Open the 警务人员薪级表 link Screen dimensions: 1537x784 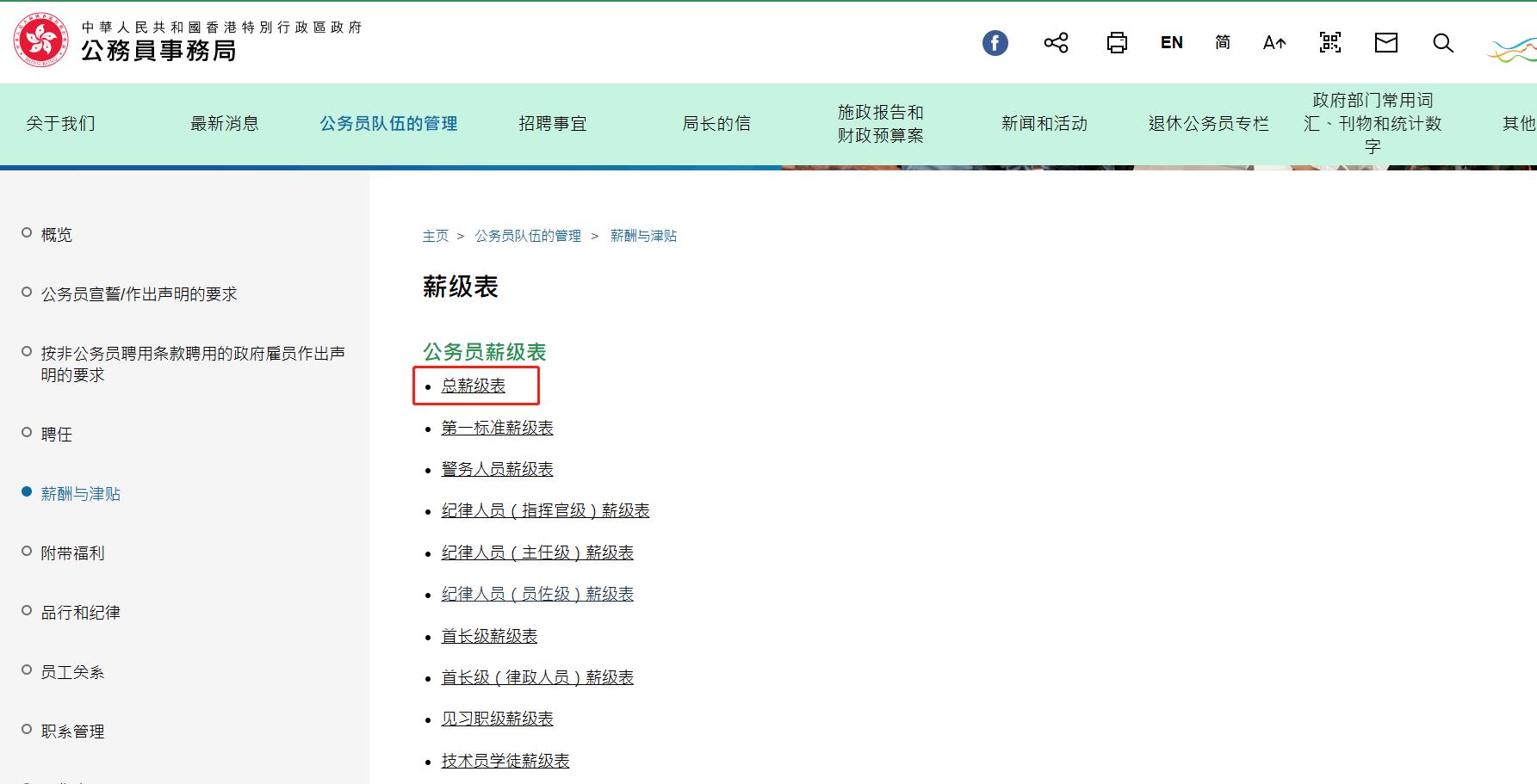click(x=497, y=469)
